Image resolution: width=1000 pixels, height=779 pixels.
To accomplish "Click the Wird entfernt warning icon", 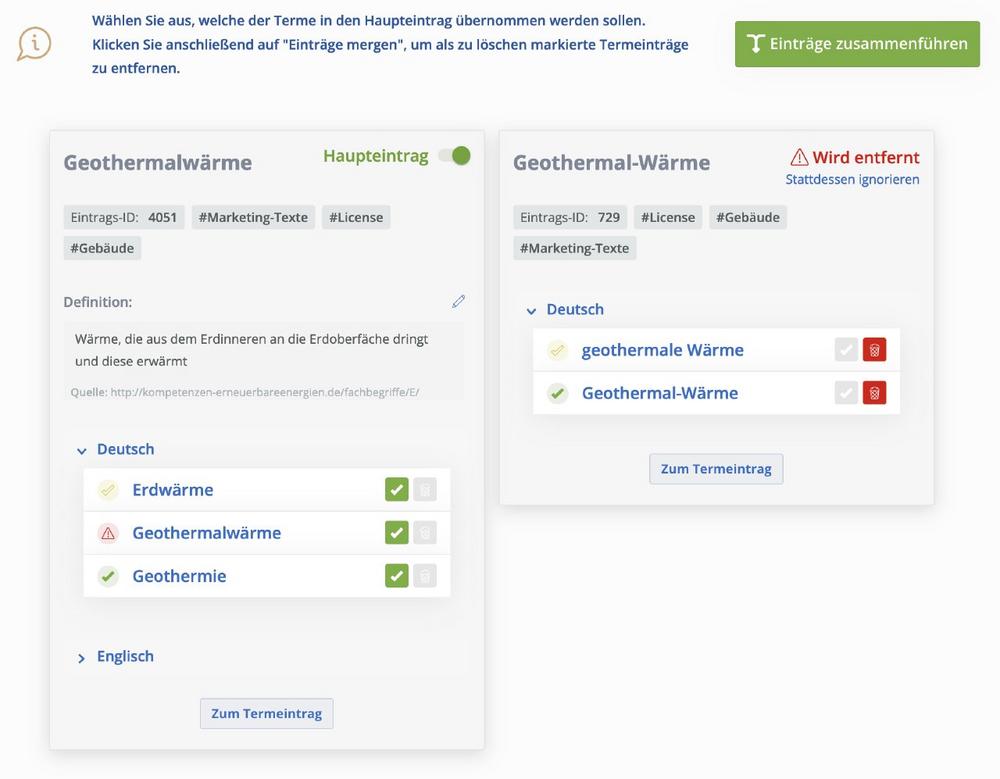I will click(x=799, y=157).
